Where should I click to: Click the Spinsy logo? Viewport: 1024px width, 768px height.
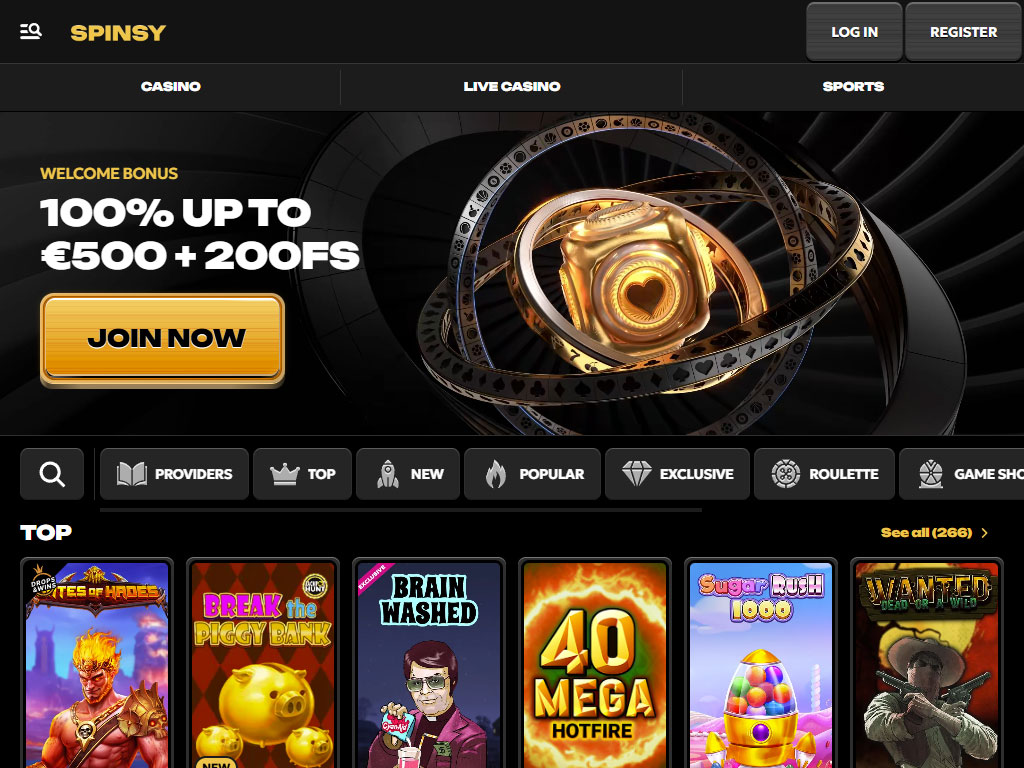pyautogui.click(x=118, y=32)
